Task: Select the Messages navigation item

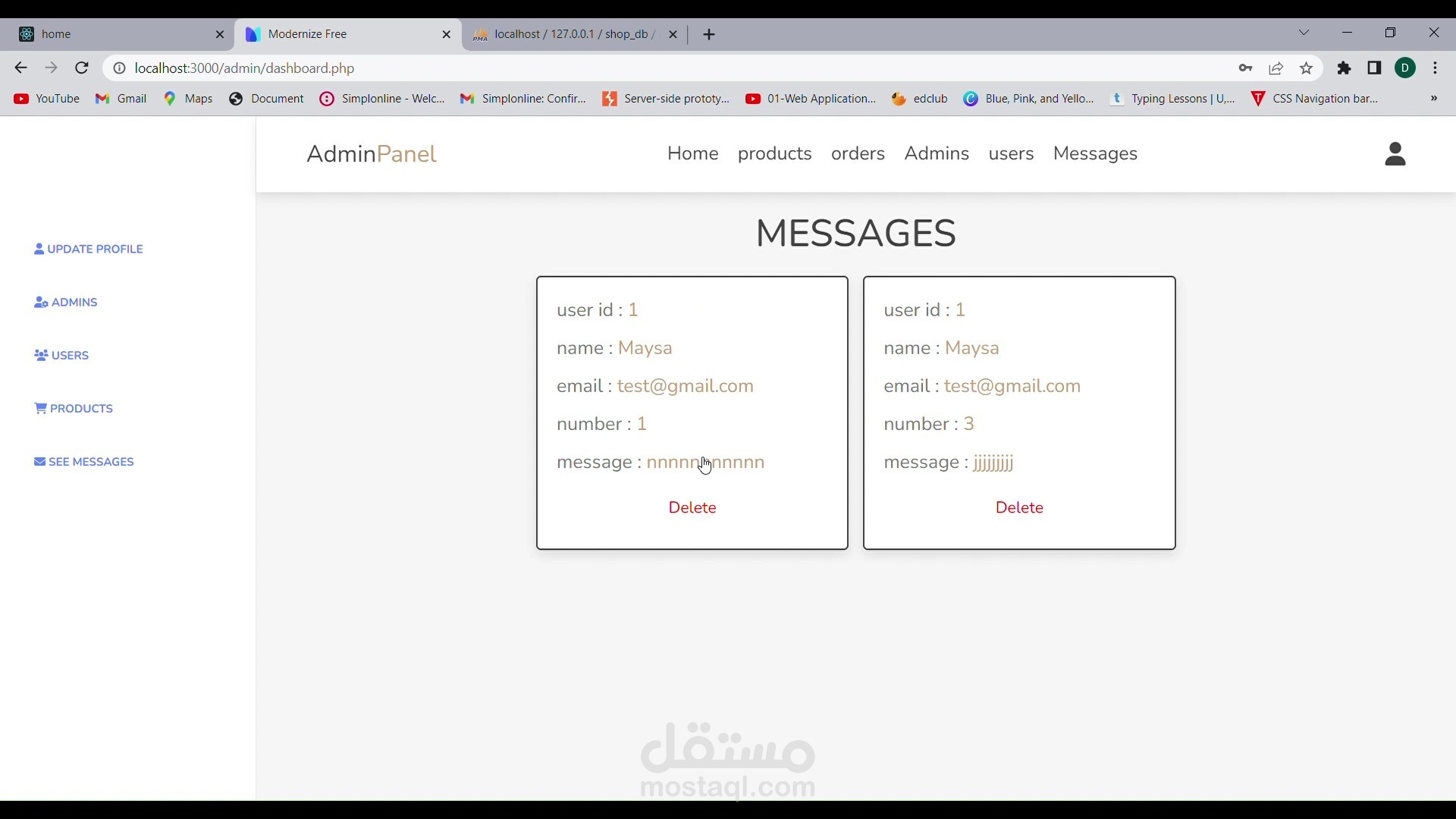Action: coord(1095,154)
